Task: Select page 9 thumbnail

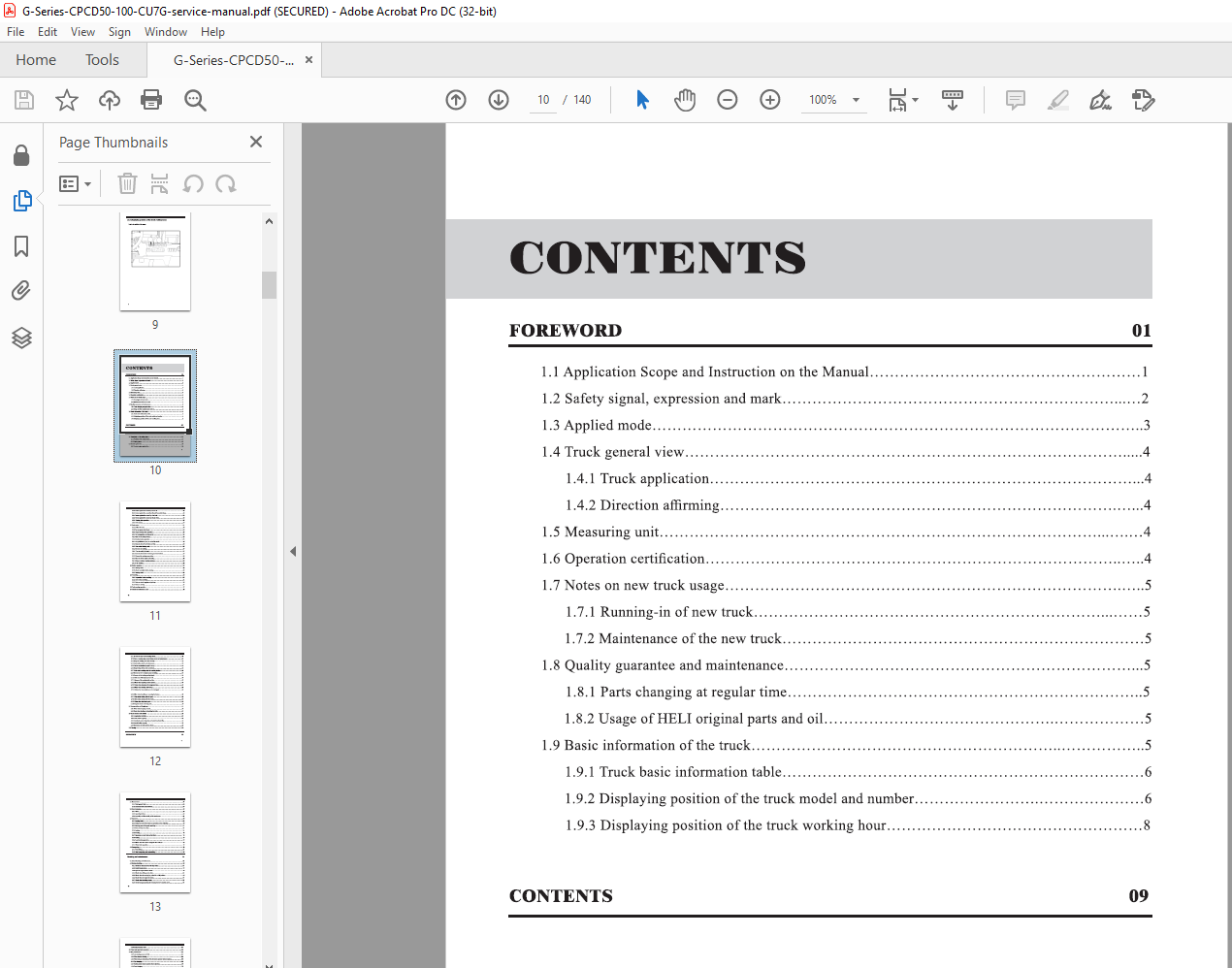Action: click(155, 260)
